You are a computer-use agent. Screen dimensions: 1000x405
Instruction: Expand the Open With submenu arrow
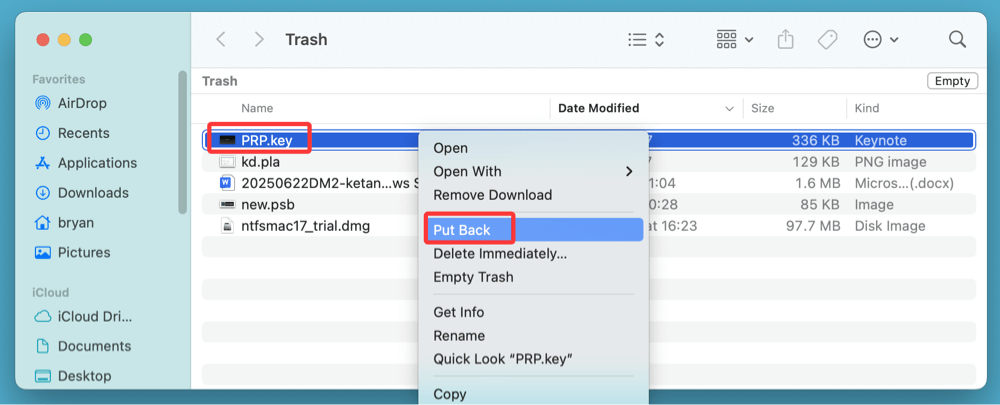[629, 172]
